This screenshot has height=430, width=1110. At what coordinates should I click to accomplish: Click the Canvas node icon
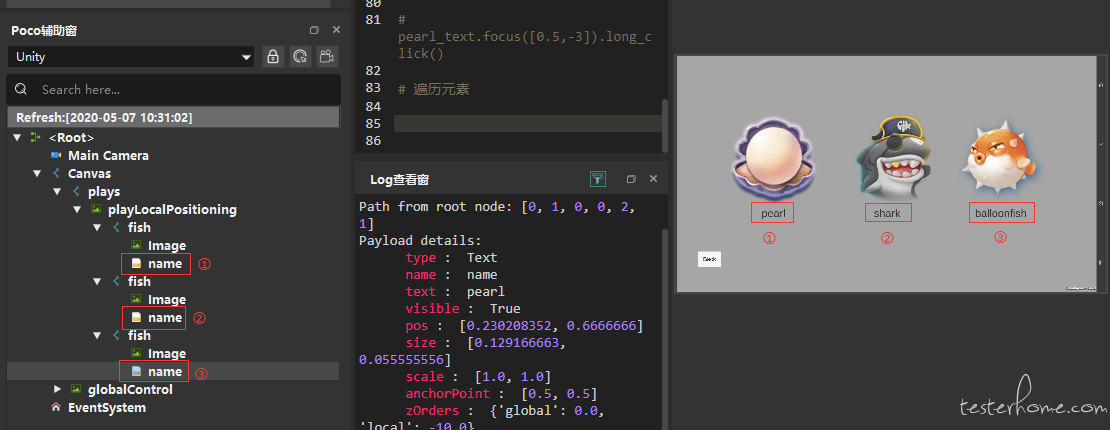[x=57, y=173]
